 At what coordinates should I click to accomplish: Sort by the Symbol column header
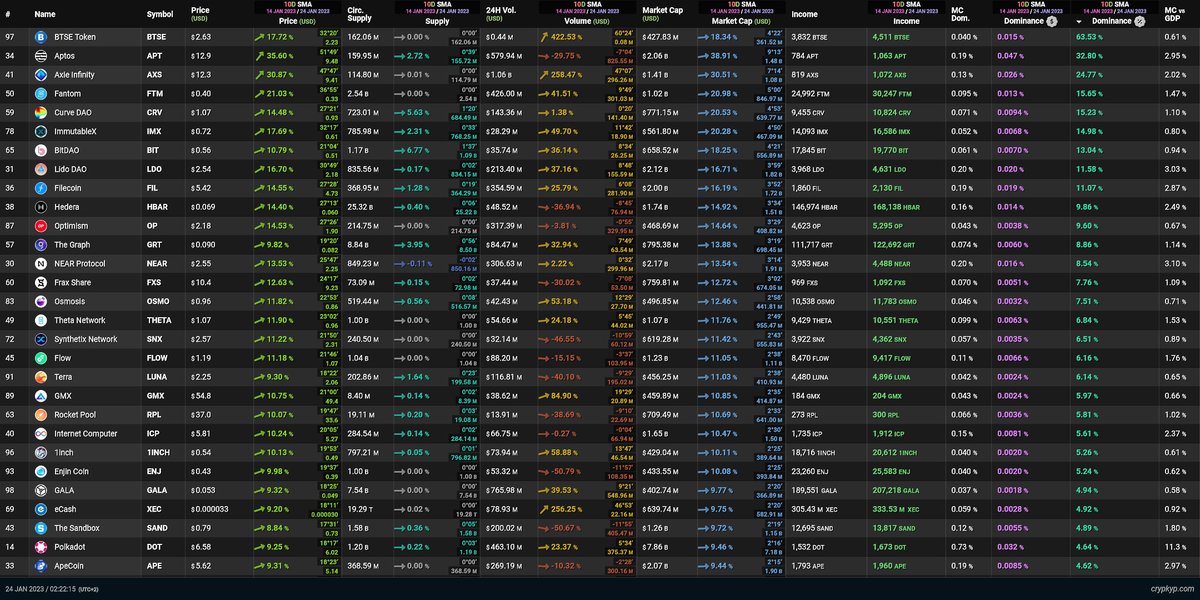tap(159, 15)
